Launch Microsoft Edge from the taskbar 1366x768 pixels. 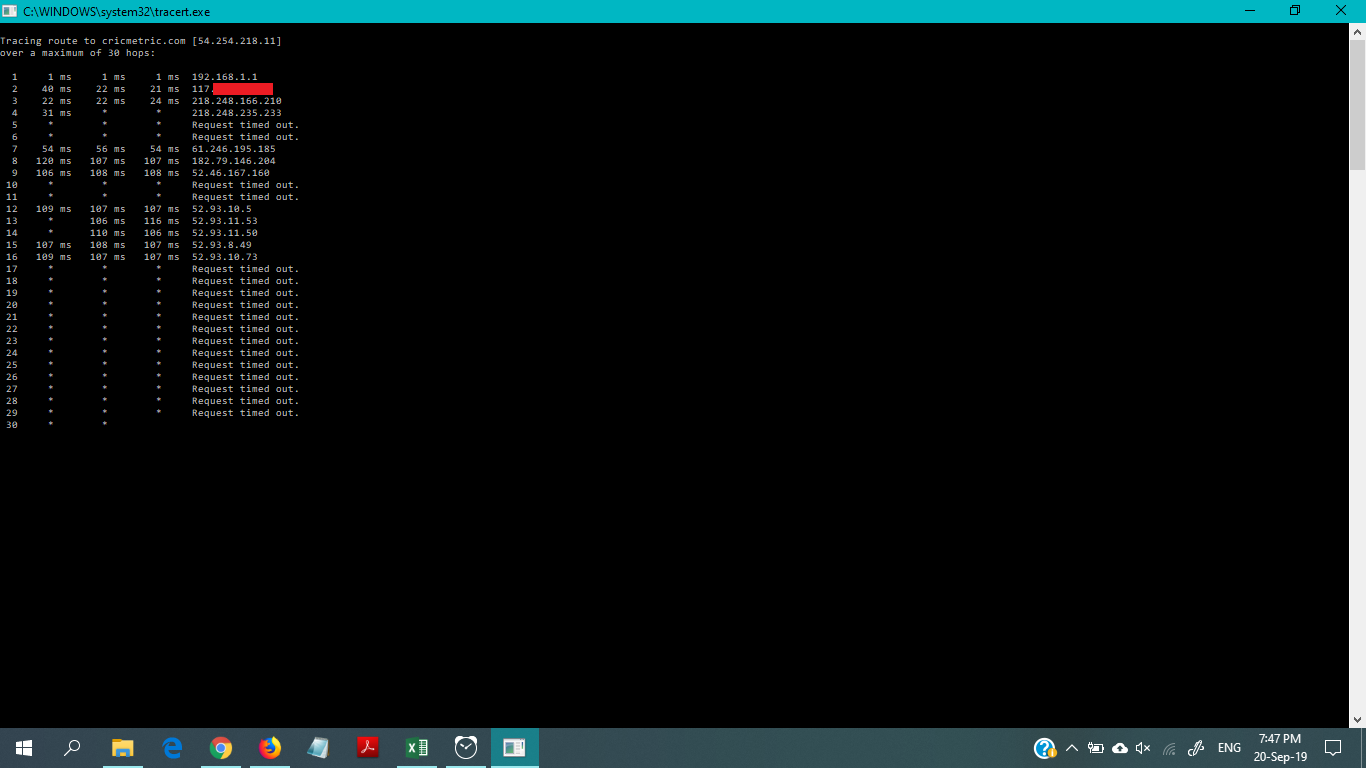point(172,748)
